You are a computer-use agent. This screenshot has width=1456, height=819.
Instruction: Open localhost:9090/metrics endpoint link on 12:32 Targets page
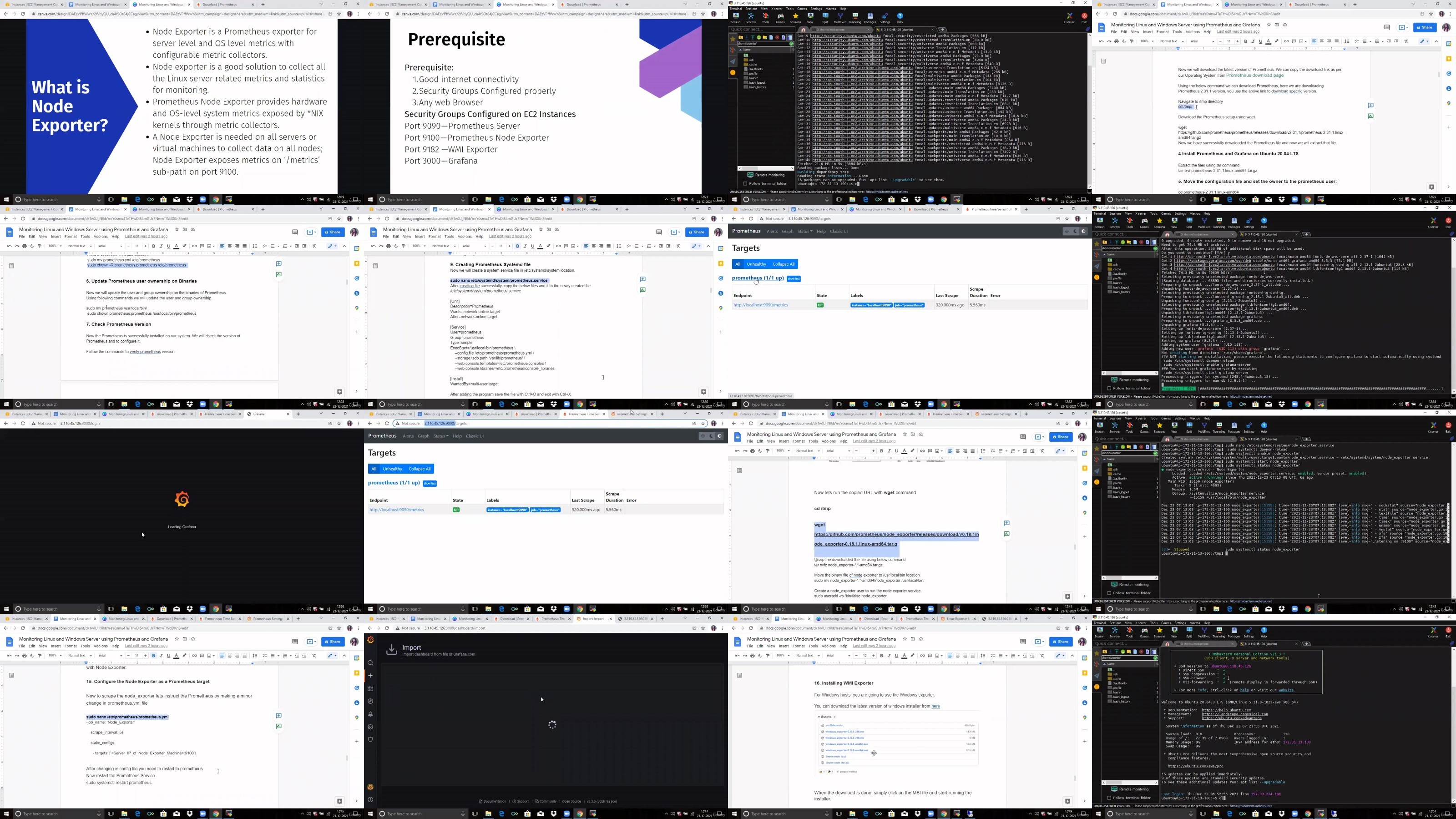click(x=760, y=305)
